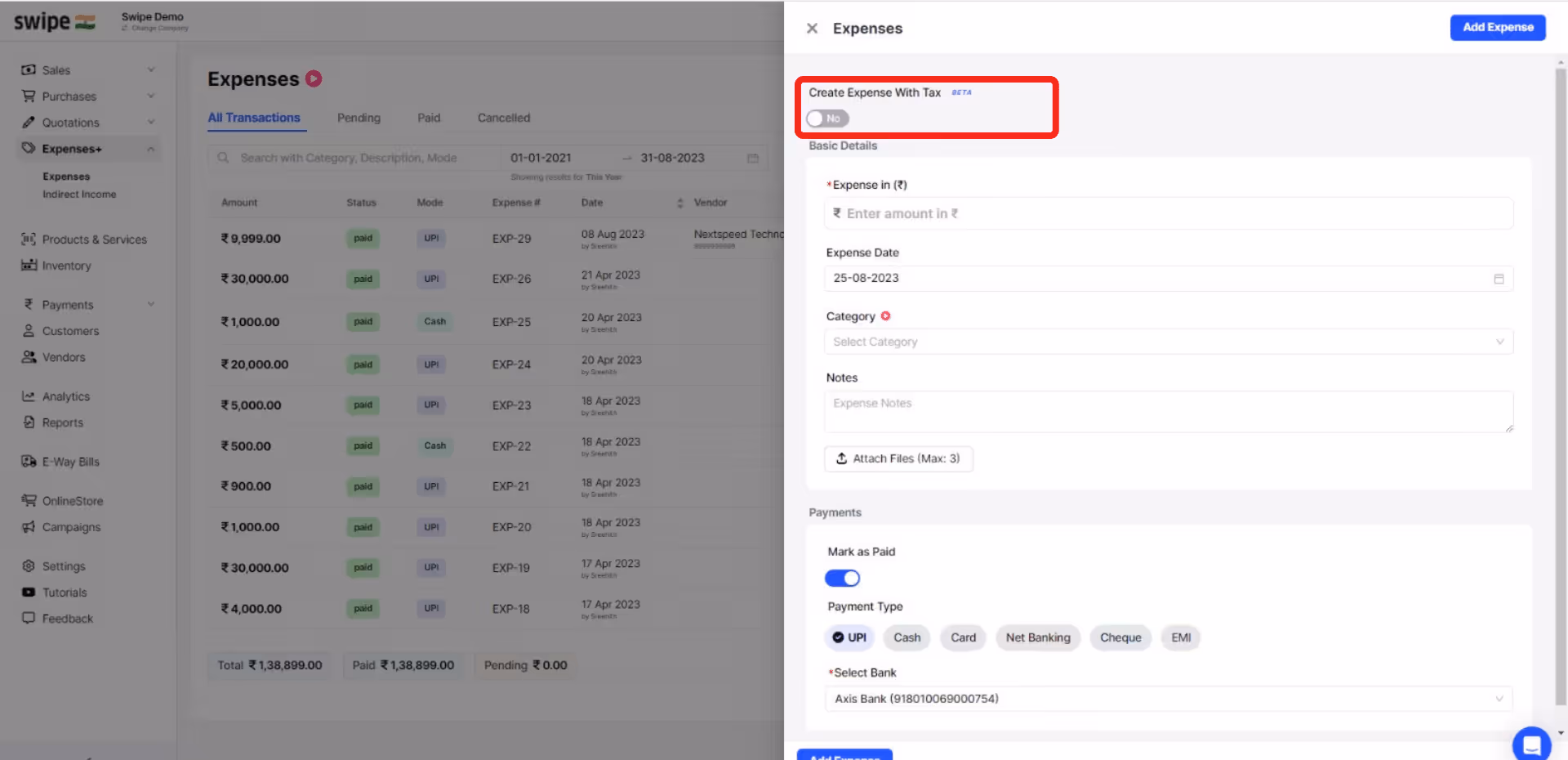Image resolution: width=1568 pixels, height=760 pixels.
Task: Click the Campaigns megaphone icon
Action: pyautogui.click(x=29, y=527)
